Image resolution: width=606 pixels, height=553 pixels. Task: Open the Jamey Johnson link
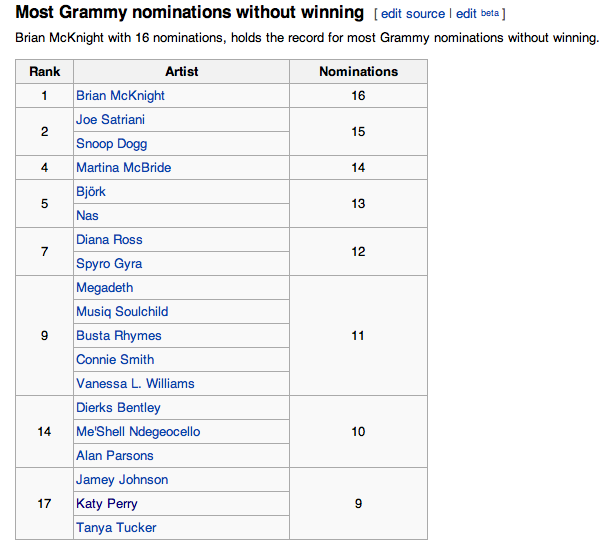[x=122, y=480]
